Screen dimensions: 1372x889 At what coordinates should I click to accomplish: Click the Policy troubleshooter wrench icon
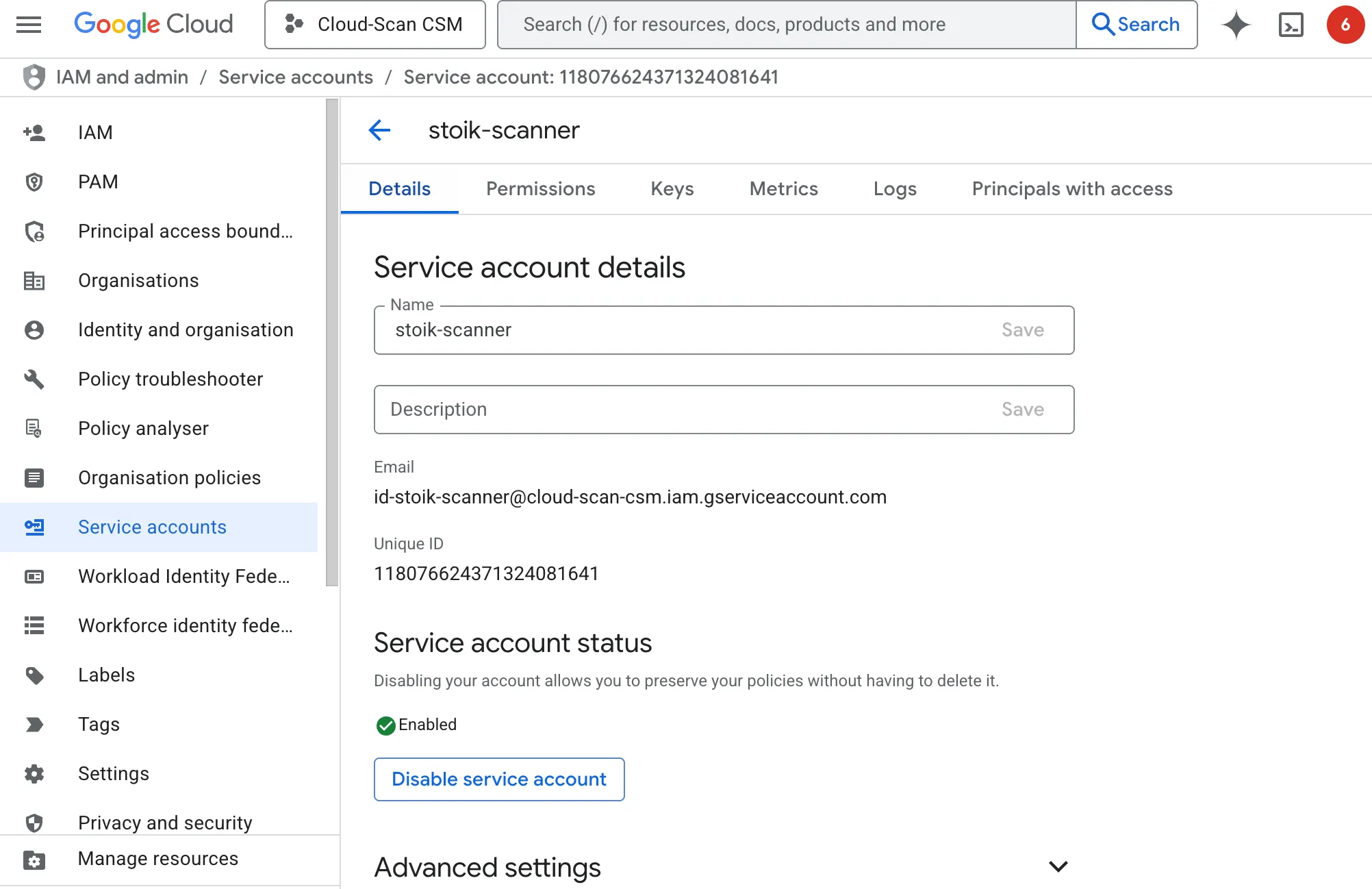pos(34,379)
